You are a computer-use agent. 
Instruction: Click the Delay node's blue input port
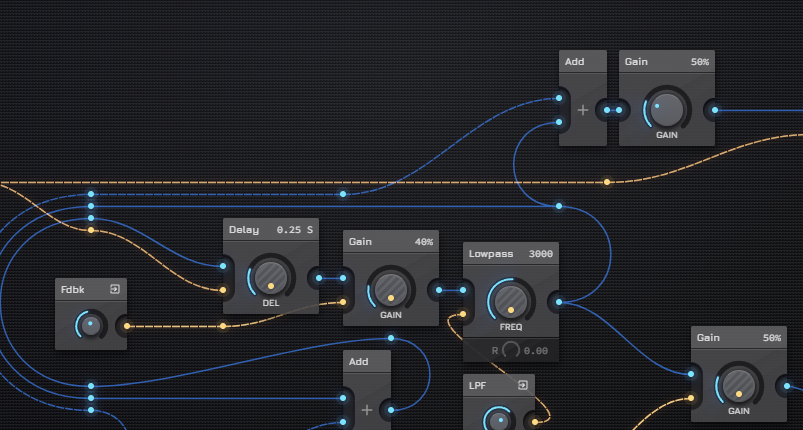(x=223, y=266)
